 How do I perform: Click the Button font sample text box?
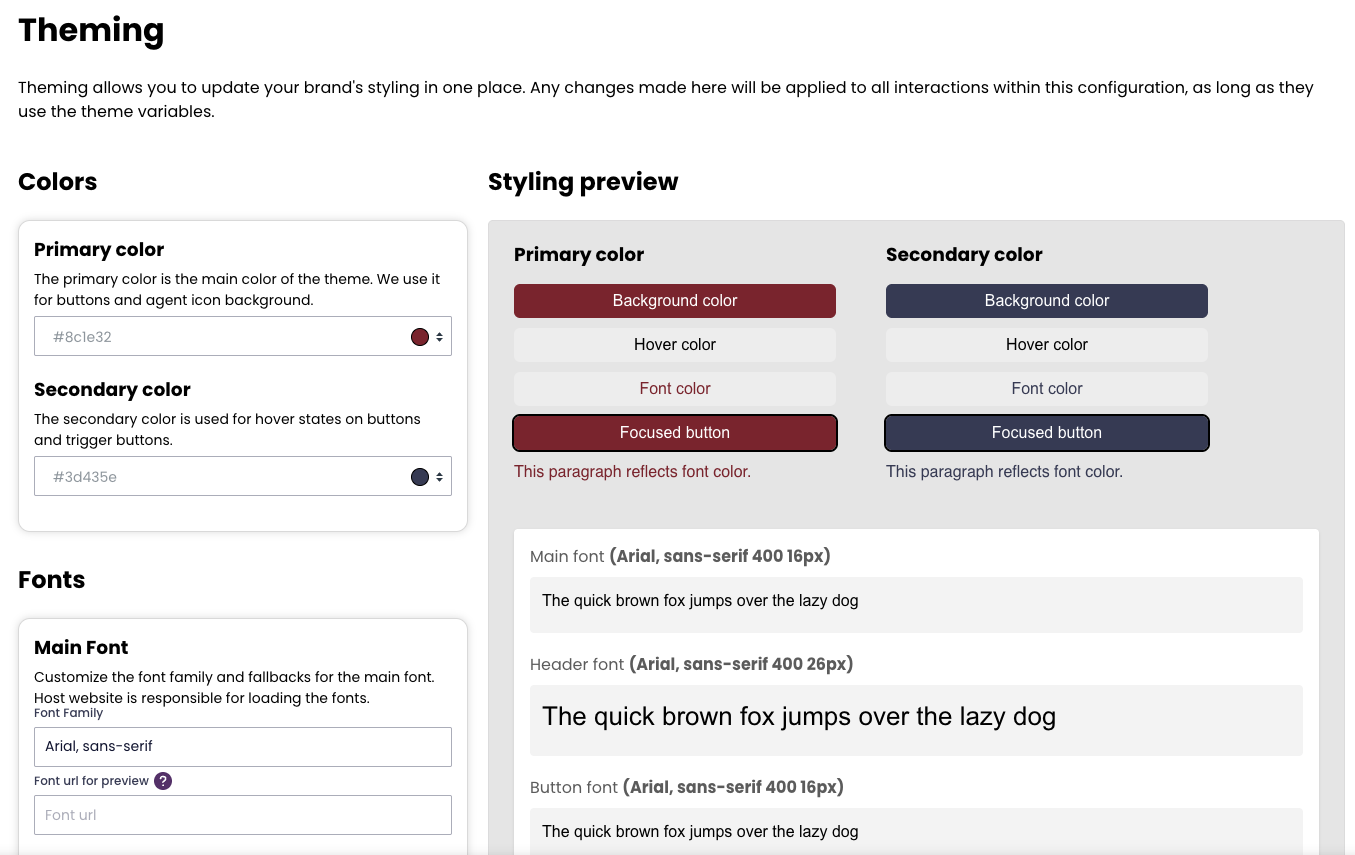[915, 831]
